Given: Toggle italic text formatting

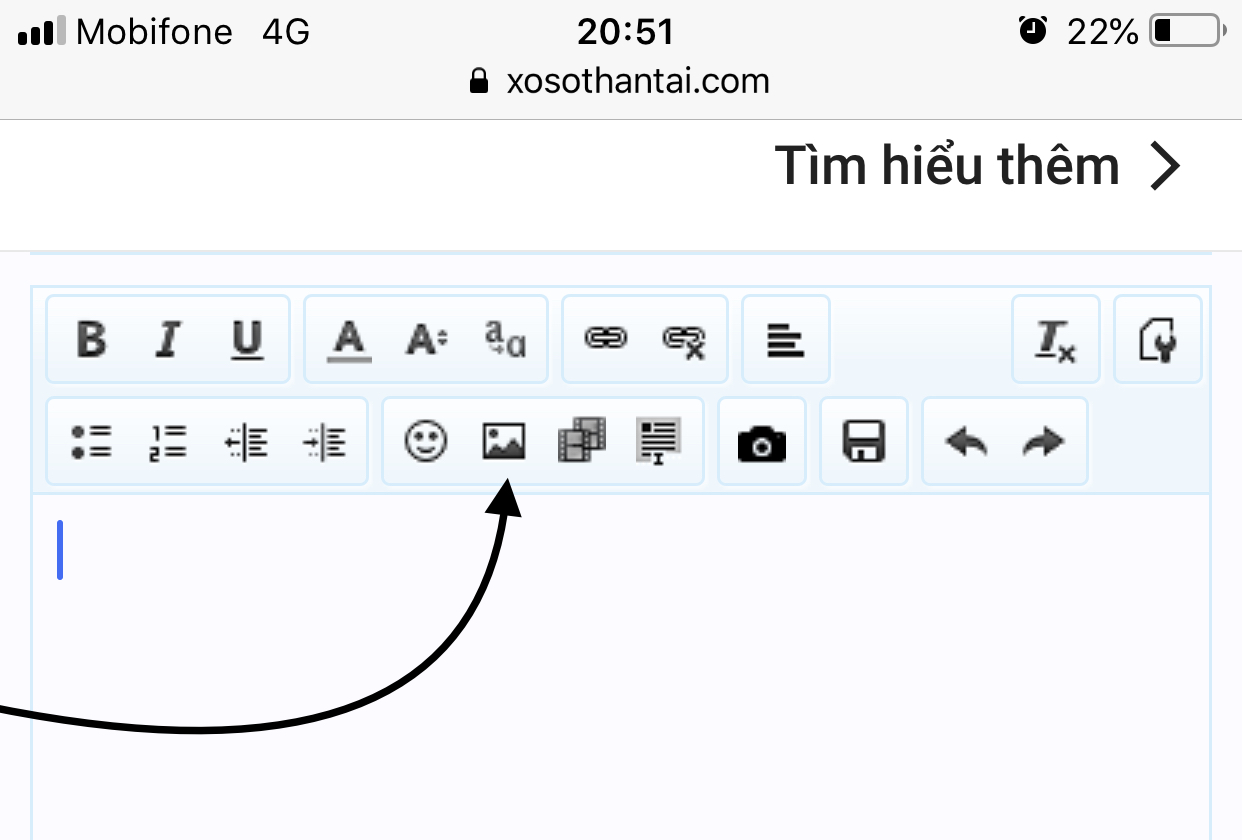Looking at the screenshot, I should click(x=168, y=340).
